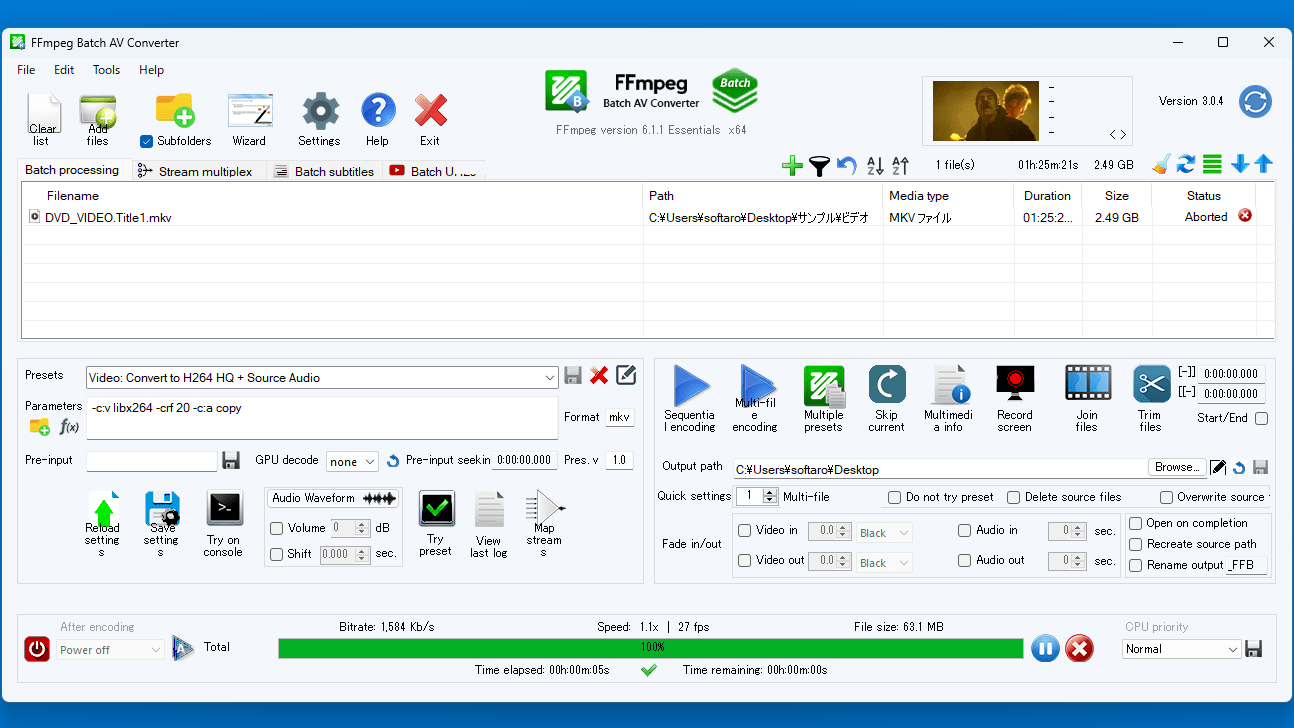Image resolution: width=1294 pixels, height=728 pixels.
Task: Enable Do not try preset checkbox
Action: point(895,497)
